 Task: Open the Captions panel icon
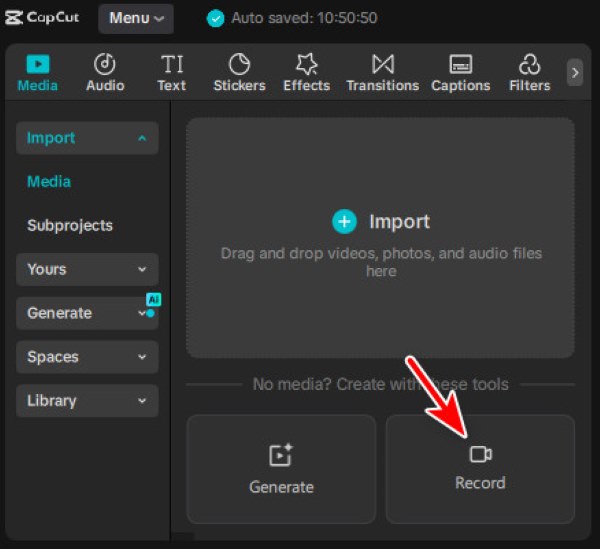pos(460,64)
